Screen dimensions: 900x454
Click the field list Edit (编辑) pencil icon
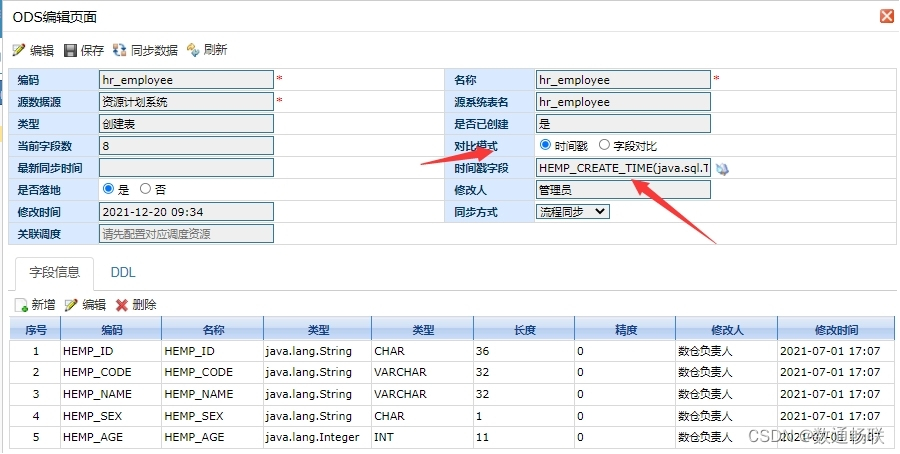pyautogui.click(x=71, y=305)
